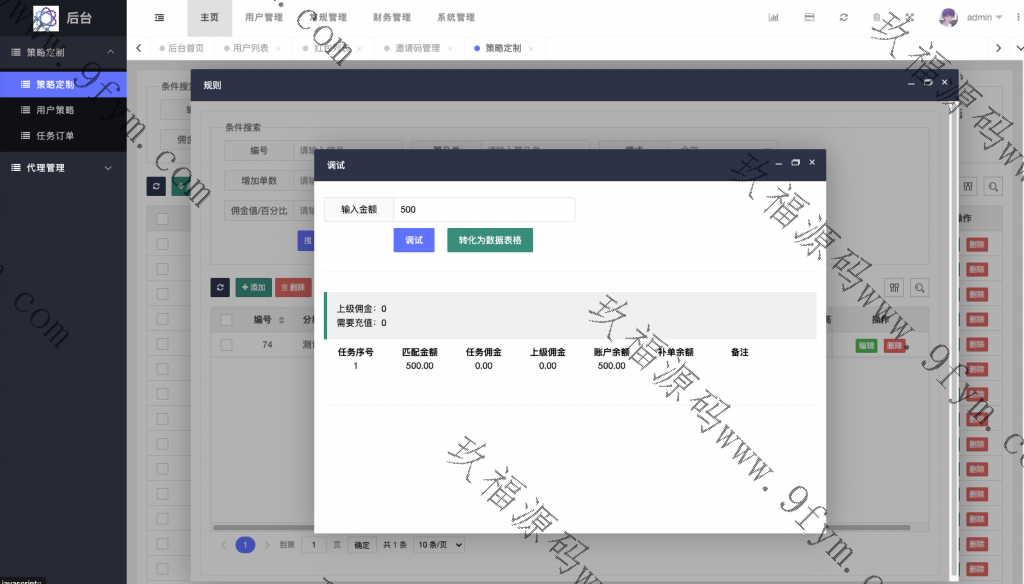
Task: Click the sidebar collapse menu icon
Action: (160, 17)
